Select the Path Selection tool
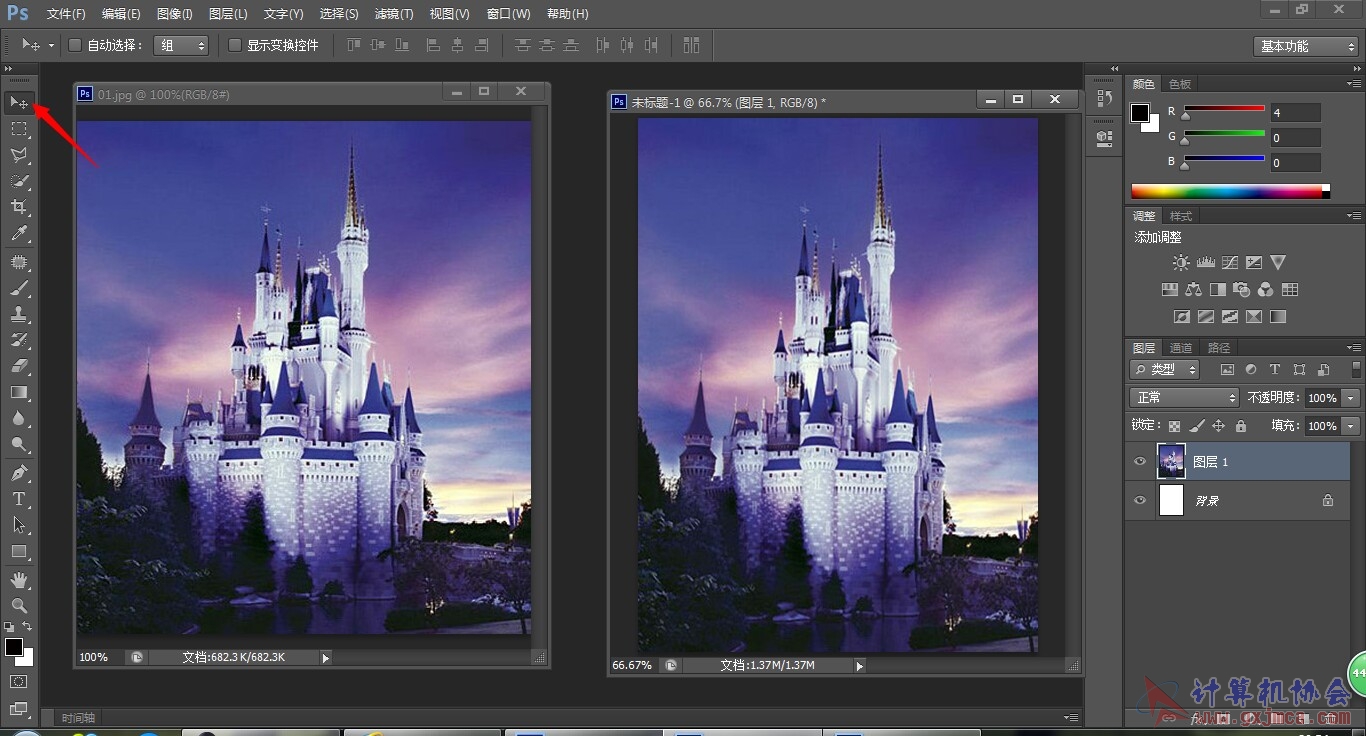1366x736 pixels. 19,524
